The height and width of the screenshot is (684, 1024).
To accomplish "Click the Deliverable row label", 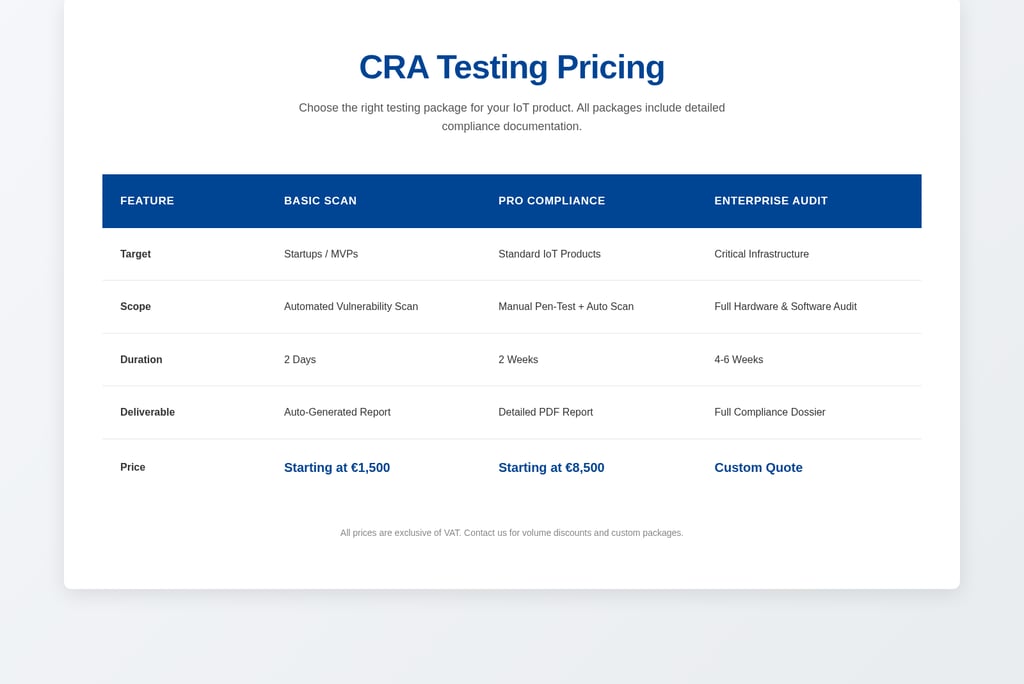I will click(147, 412).
